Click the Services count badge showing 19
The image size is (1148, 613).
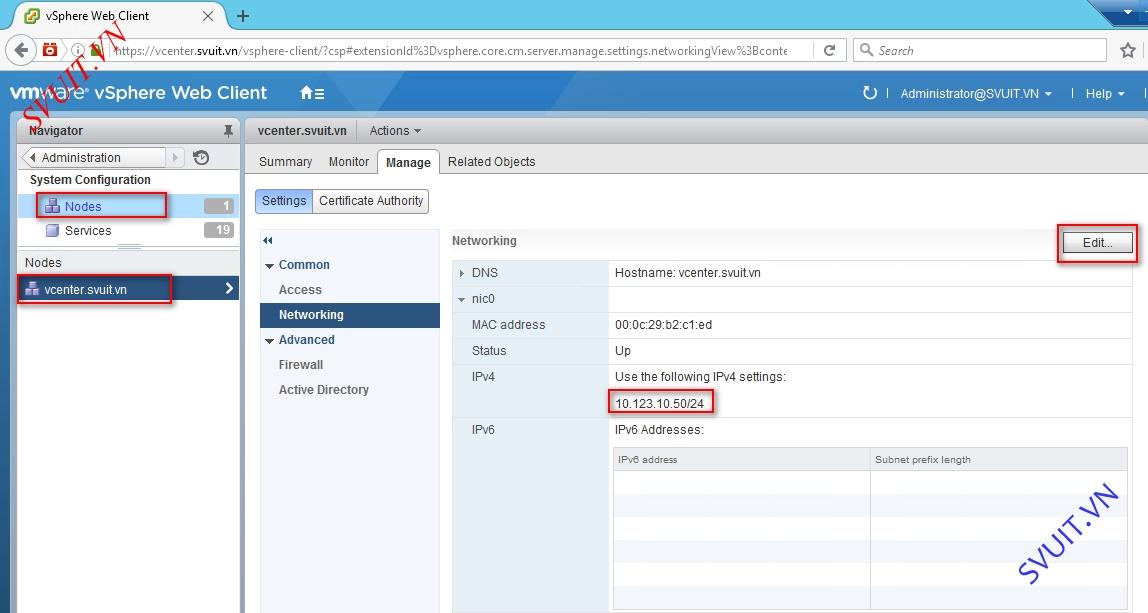tap(219, 230)
